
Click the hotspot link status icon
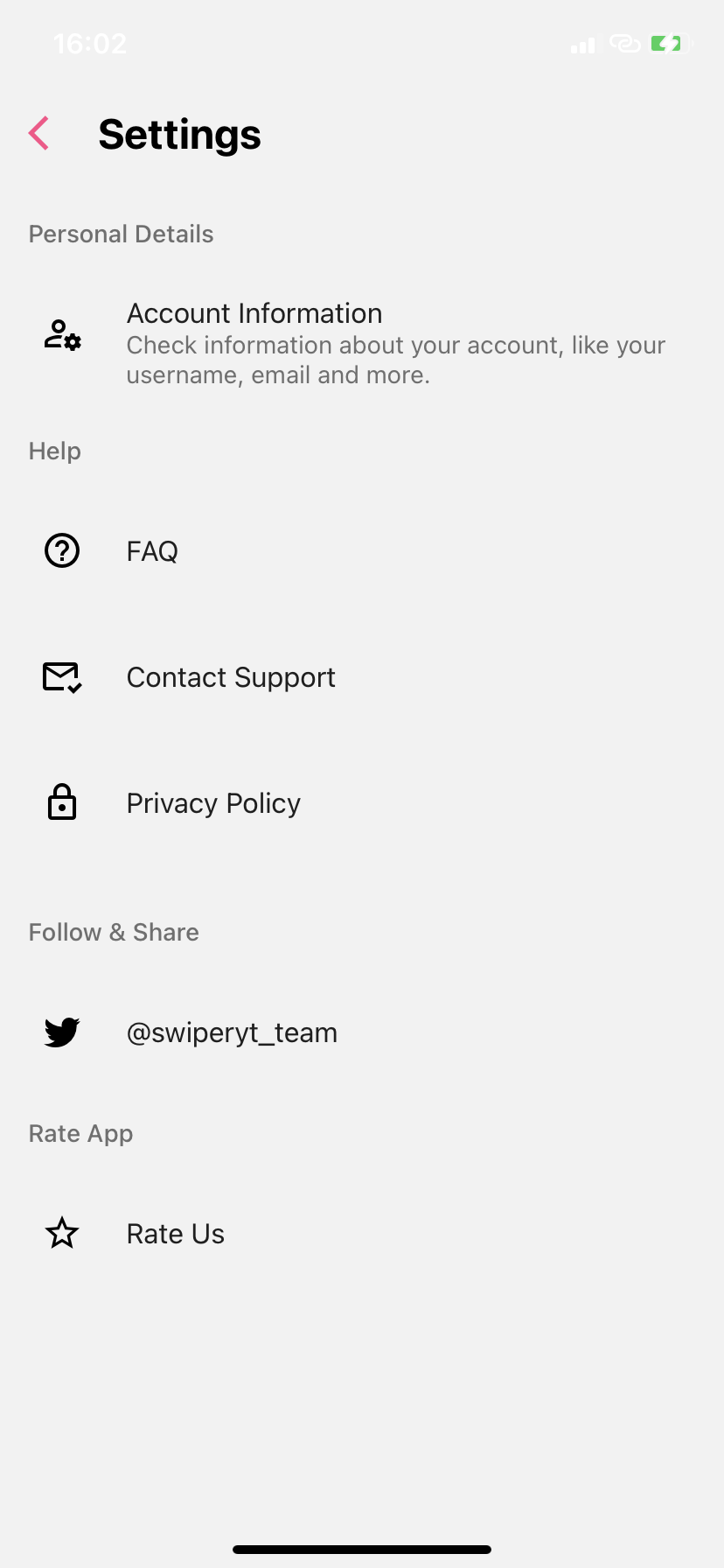625,44
